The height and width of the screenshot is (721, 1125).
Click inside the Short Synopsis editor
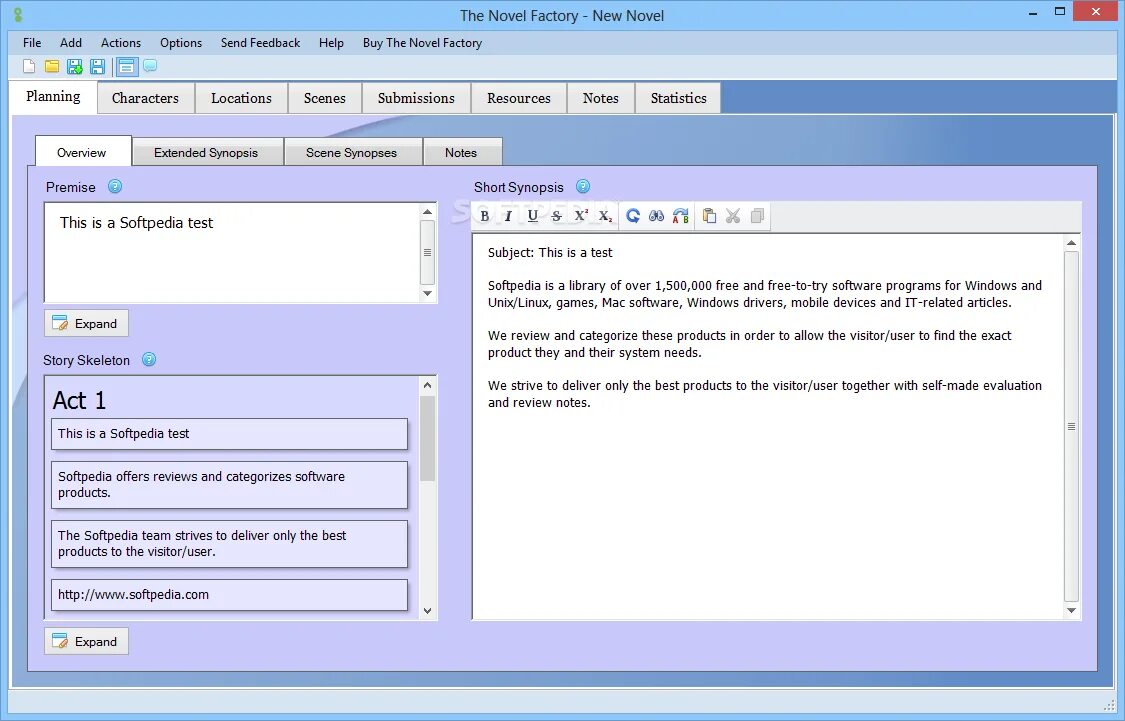[768, 427]
